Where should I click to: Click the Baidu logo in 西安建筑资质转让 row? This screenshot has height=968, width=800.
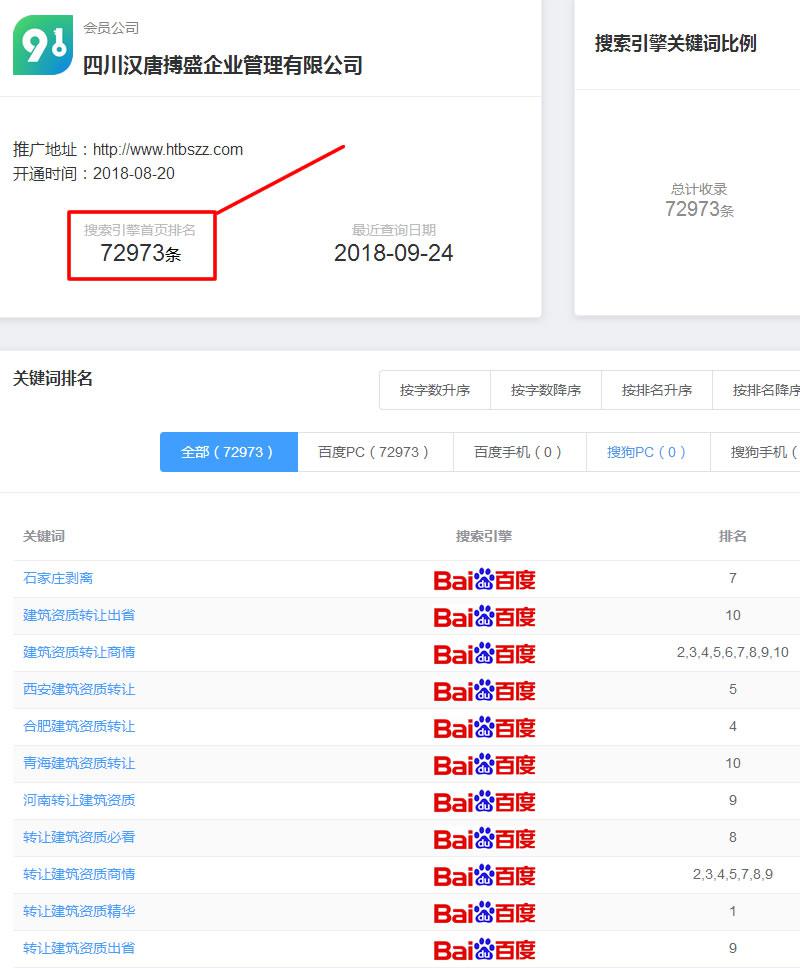[x=485, y=691]
